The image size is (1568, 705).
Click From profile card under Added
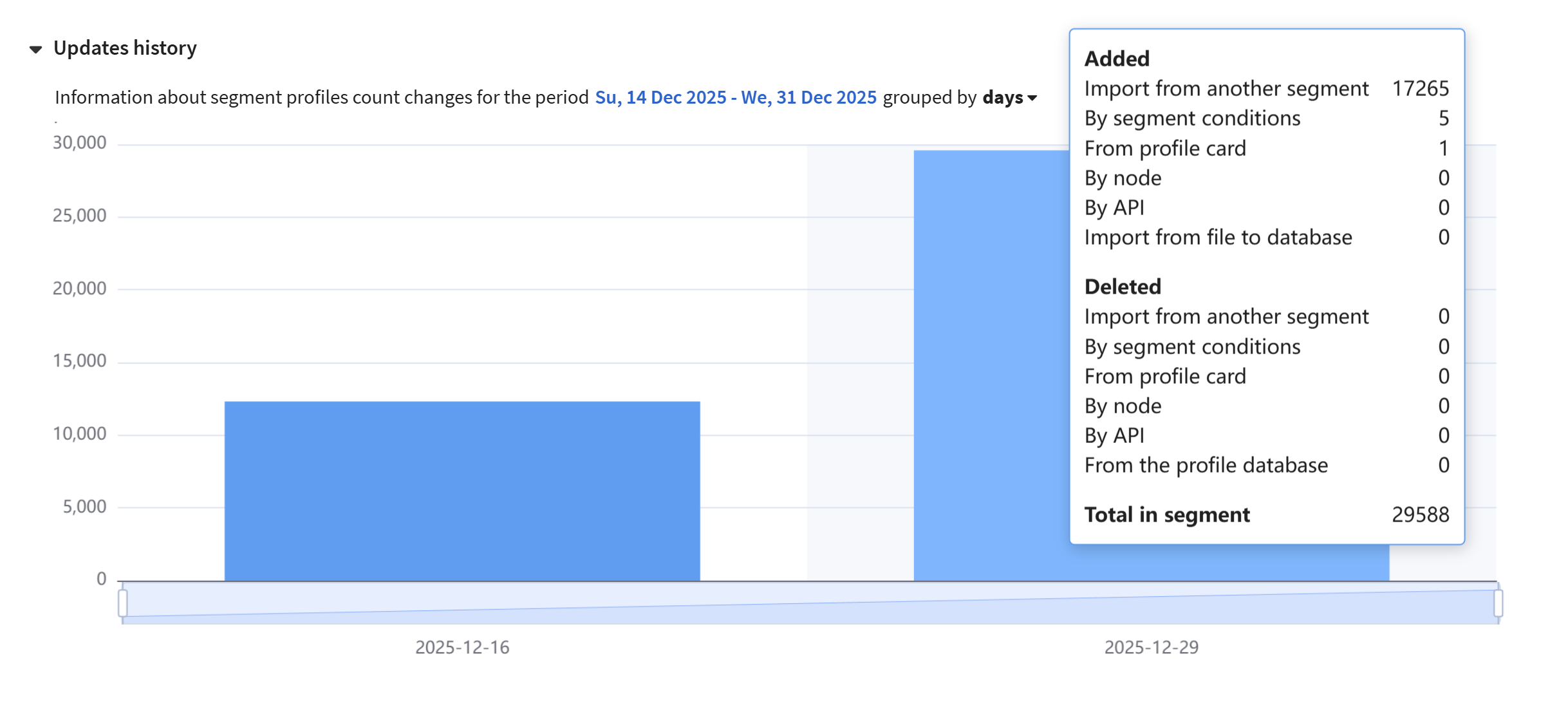click(x=1165, y=149)
